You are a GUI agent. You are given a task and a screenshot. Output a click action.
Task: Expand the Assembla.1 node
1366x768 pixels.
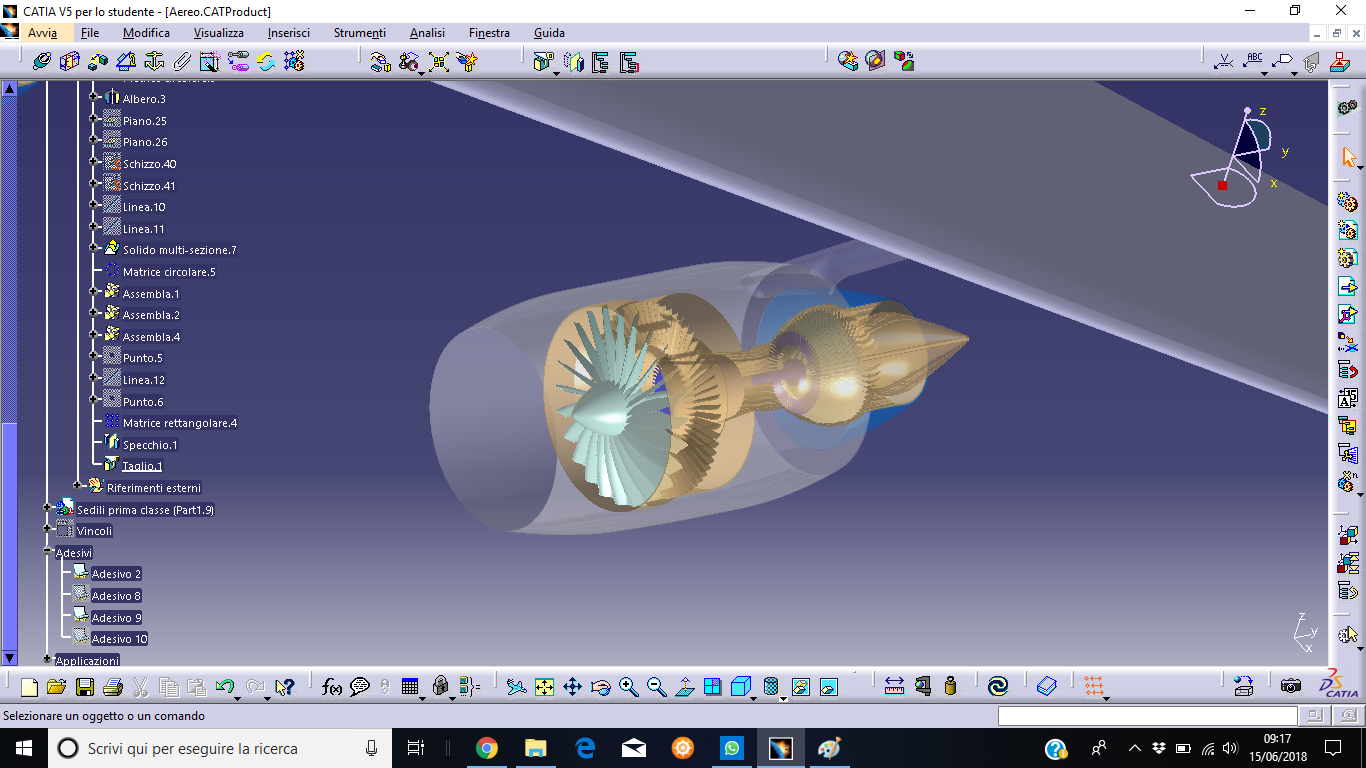coord(94,292)
